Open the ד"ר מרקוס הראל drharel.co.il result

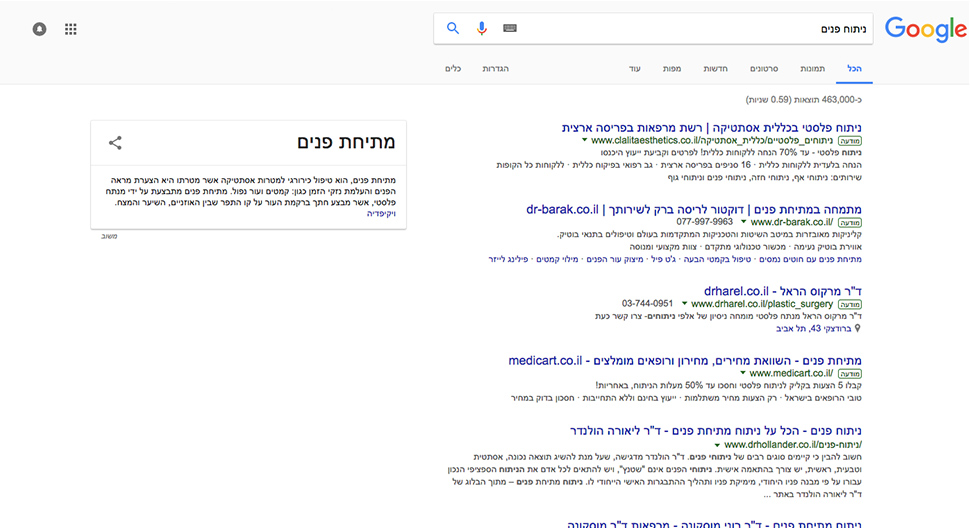pos(783,291)
